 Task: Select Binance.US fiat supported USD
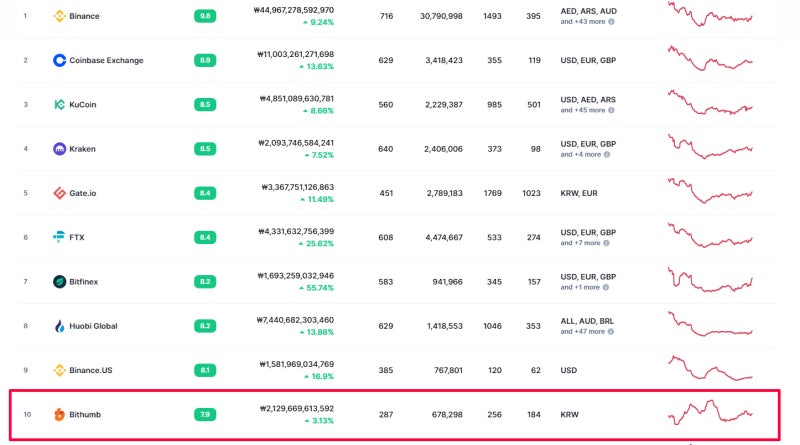coord(568,370)
